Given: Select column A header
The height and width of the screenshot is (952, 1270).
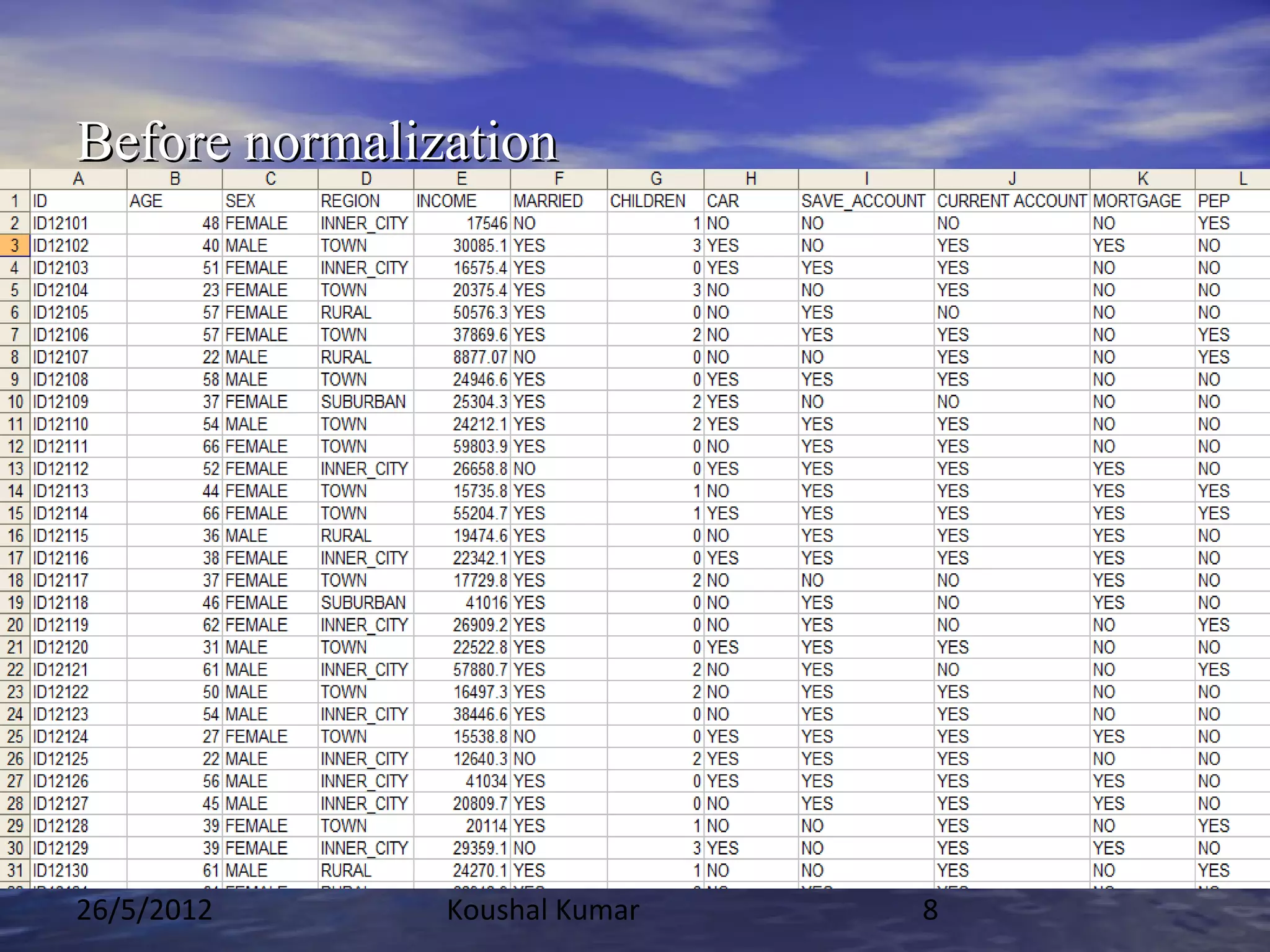Looking at the screenshot, I should point(78,179).
